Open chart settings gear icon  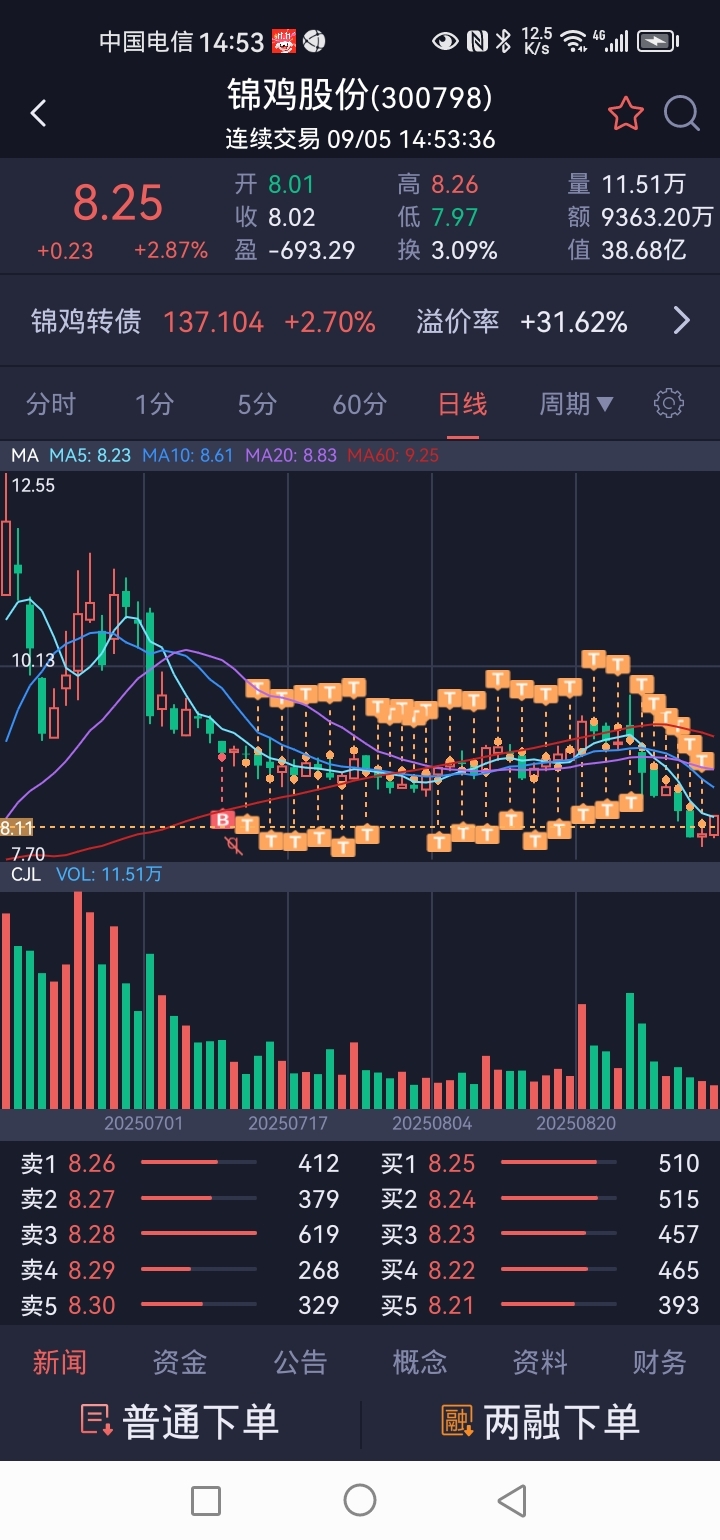point(668,404)
